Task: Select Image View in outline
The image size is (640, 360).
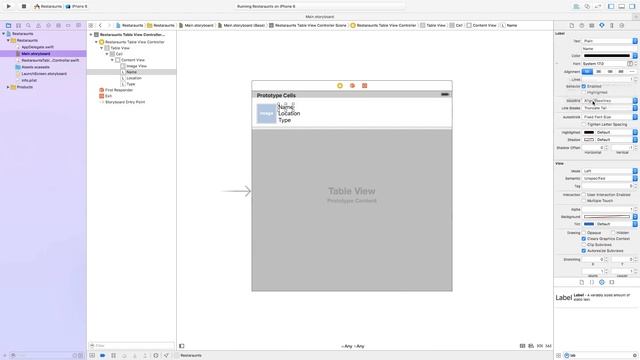Action: [x=136, y=66]
